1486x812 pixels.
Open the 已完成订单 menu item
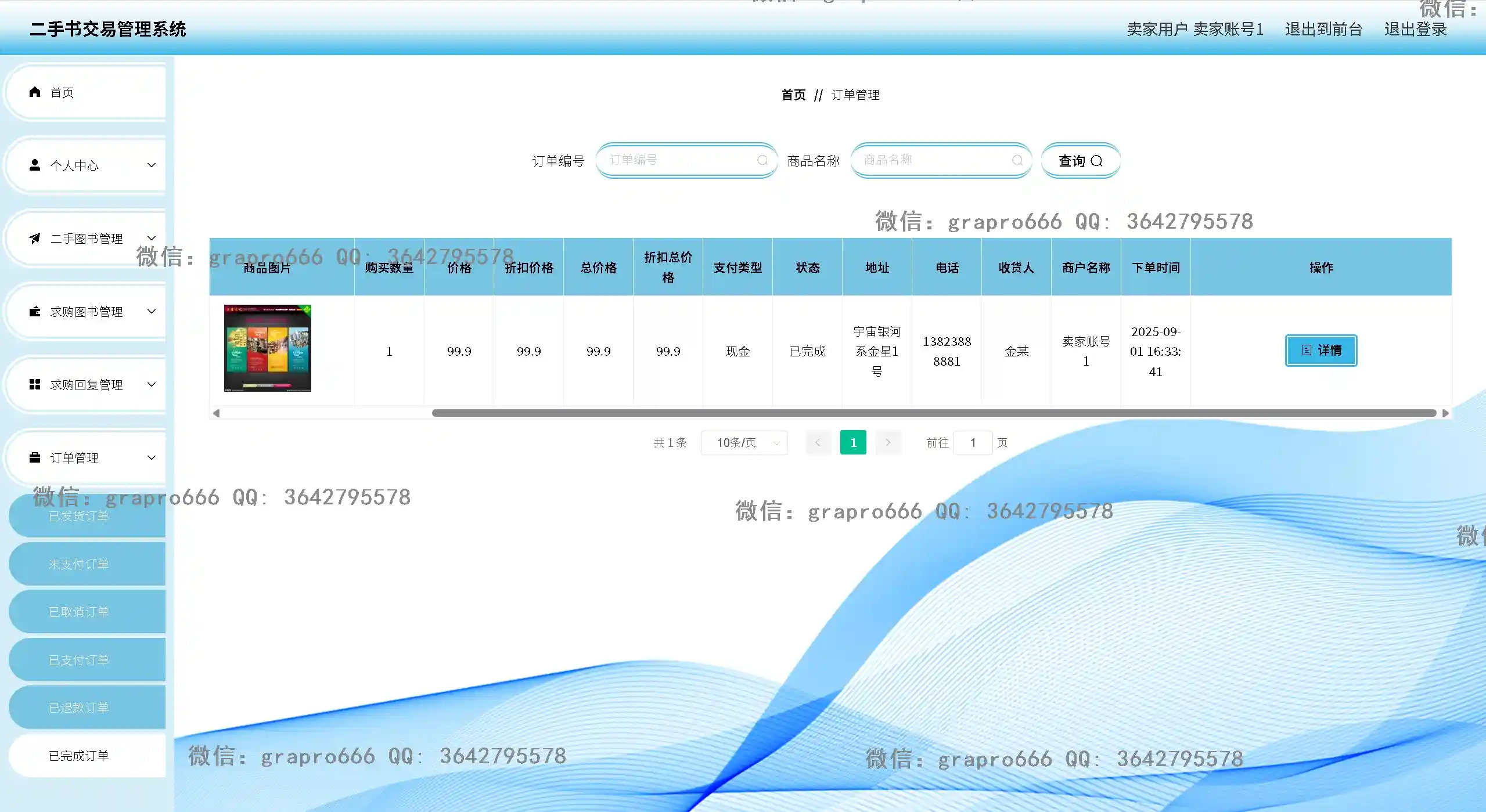[x=79, y=756]
